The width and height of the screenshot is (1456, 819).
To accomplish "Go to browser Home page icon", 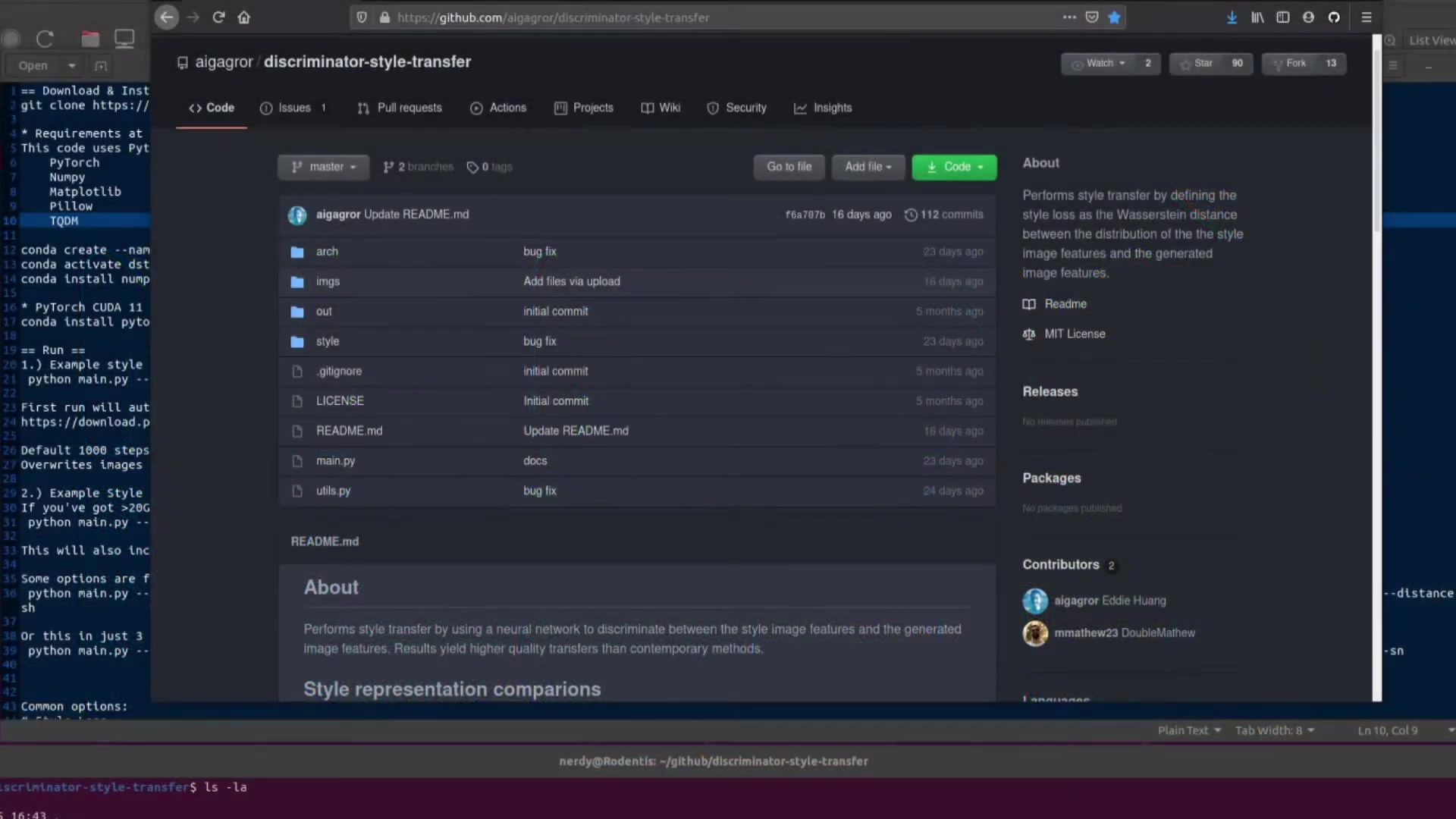I will pyautogui.click(x=244, y=17).
